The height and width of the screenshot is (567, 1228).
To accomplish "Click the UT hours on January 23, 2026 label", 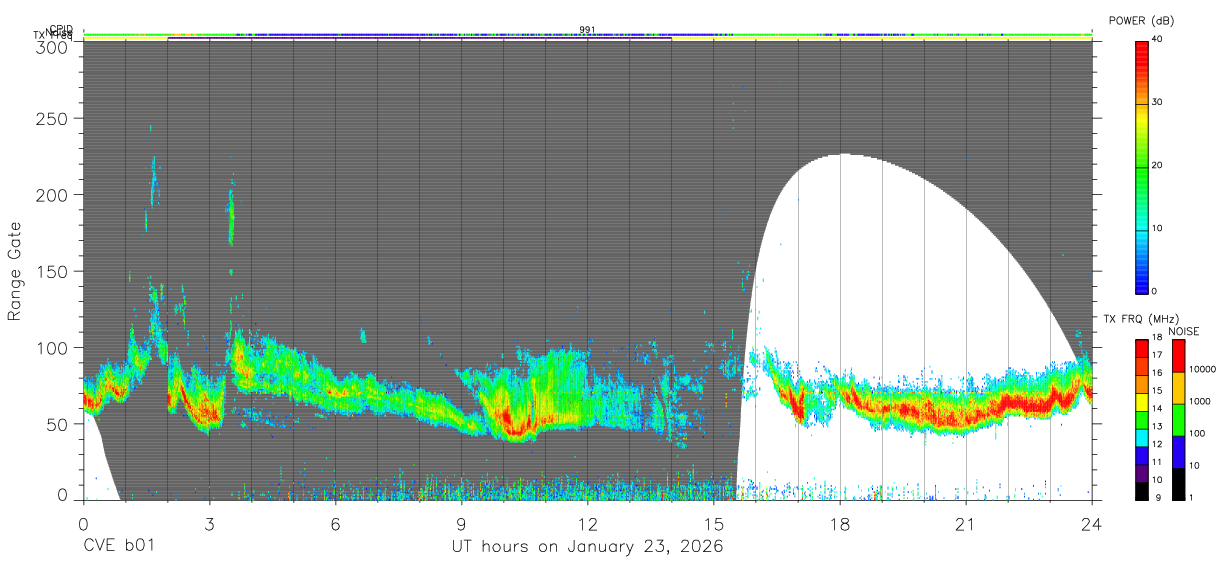I will 587,547.
